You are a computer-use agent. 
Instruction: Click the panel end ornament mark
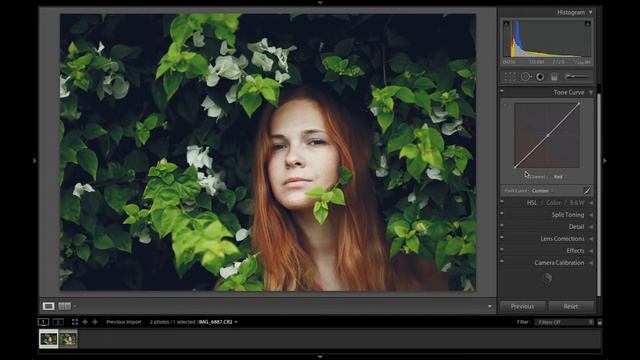[x=547, y=278]
